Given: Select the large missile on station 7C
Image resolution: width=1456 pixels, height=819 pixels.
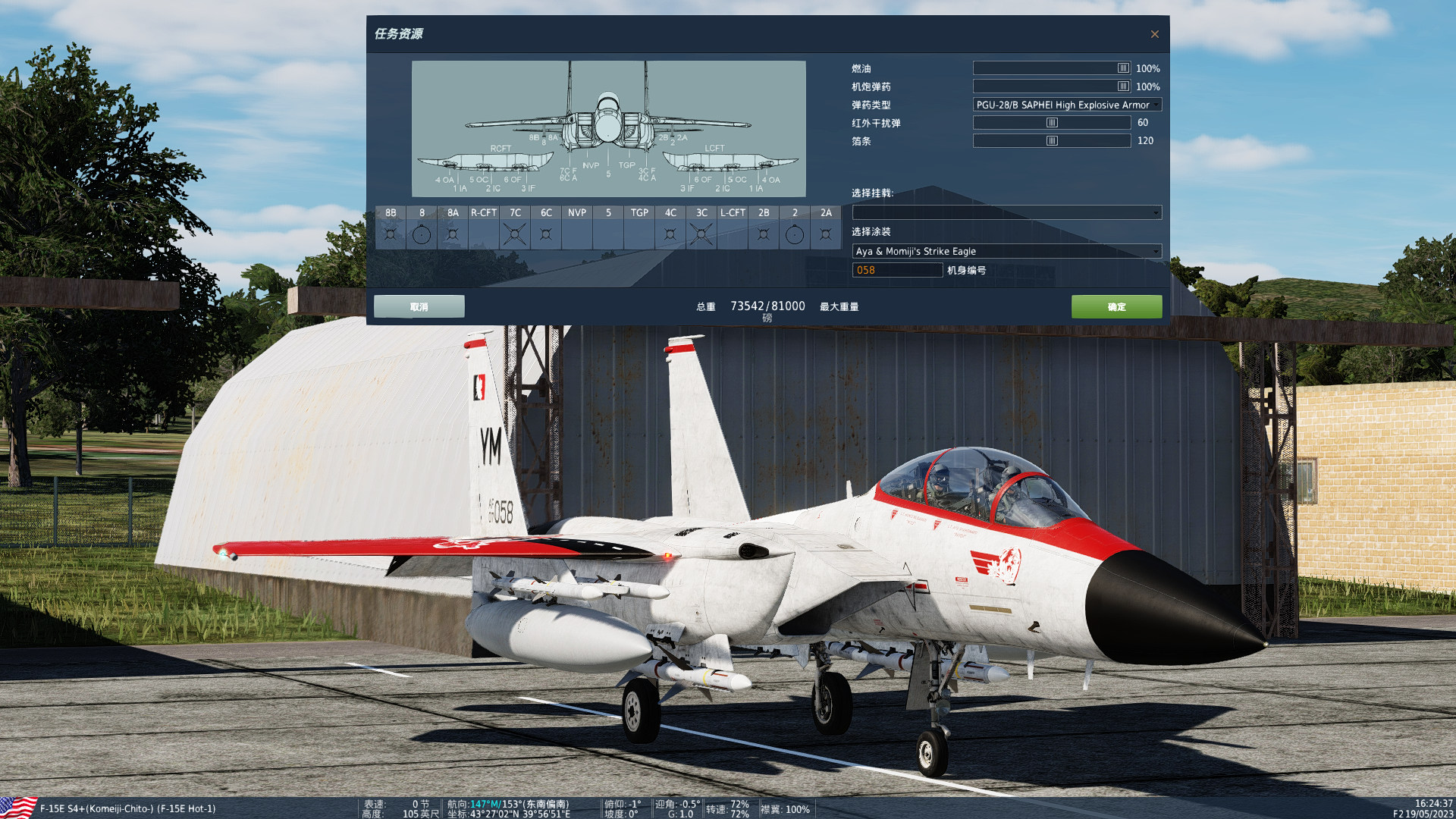Looking at the screenshot, I should [x=515, y=235].
